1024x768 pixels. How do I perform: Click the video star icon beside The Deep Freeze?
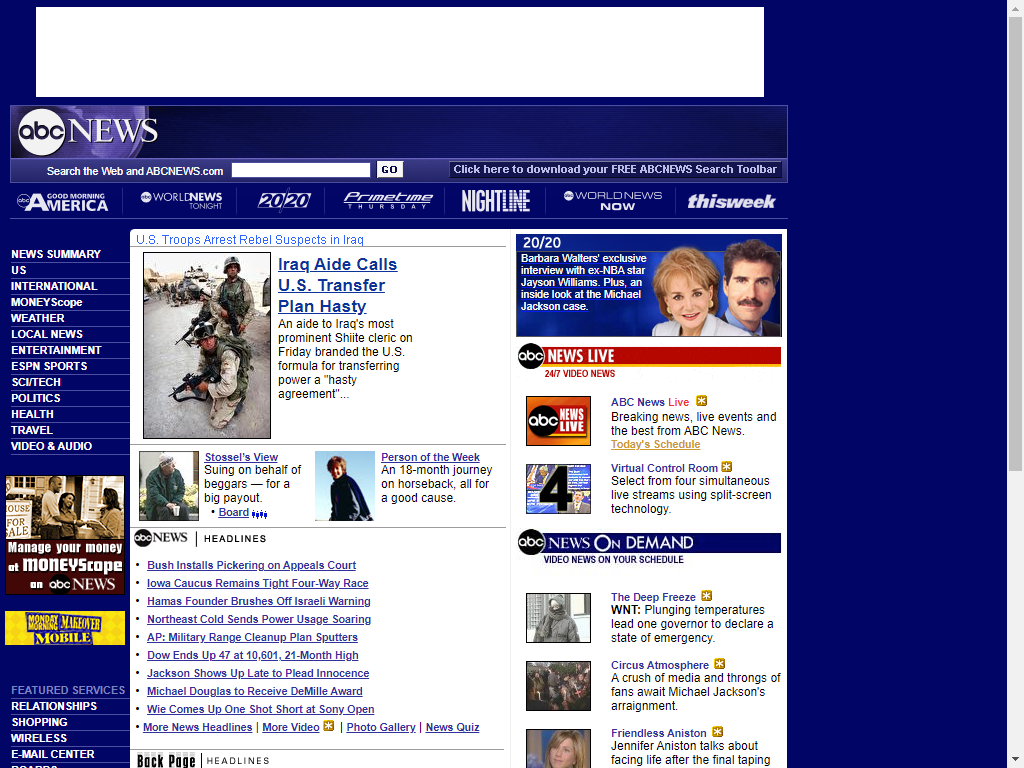point(707,596)
